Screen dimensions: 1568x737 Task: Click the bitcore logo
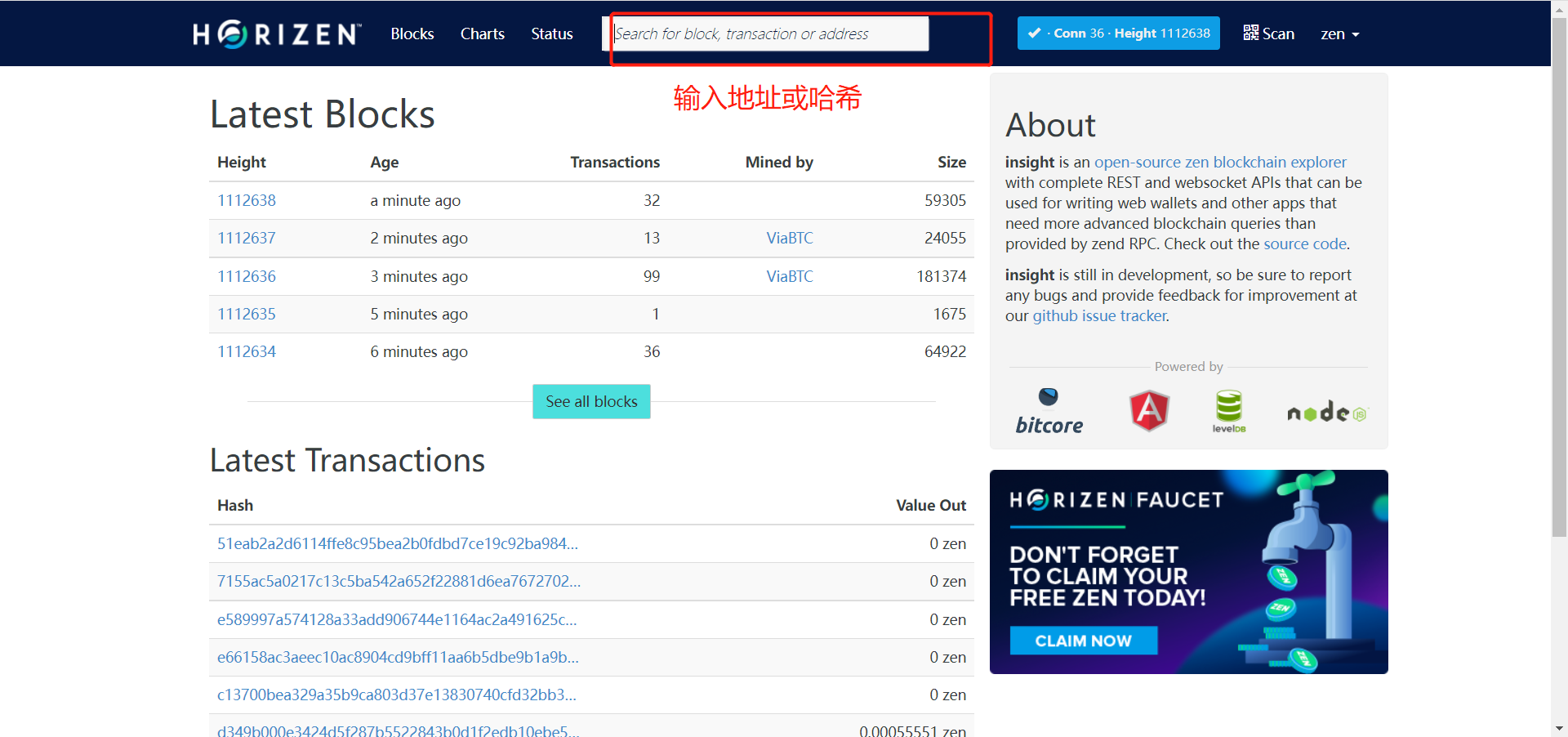[x=1049, y=411]
